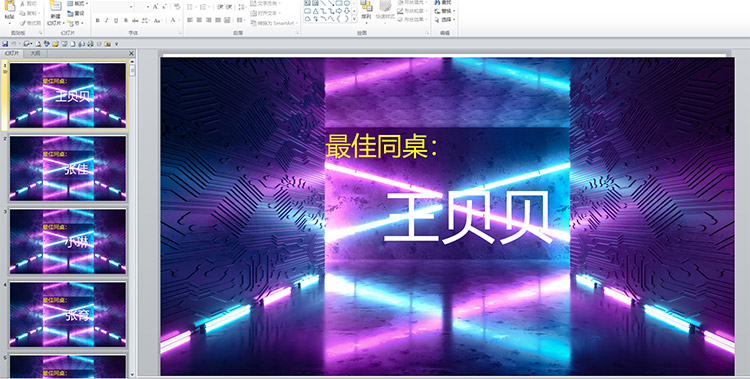Click the Save icon in quick access toolbar
This screenshot has width=750, height=379.
point(5,44)
